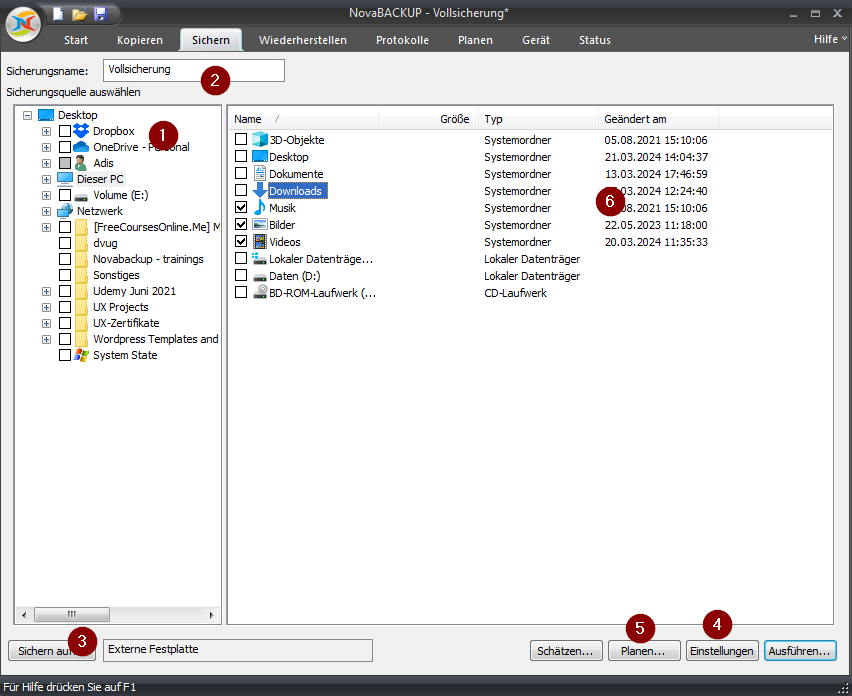Check the Daten (D:) checkbox
Screen dimensions: 852x696
click(241, 275)
